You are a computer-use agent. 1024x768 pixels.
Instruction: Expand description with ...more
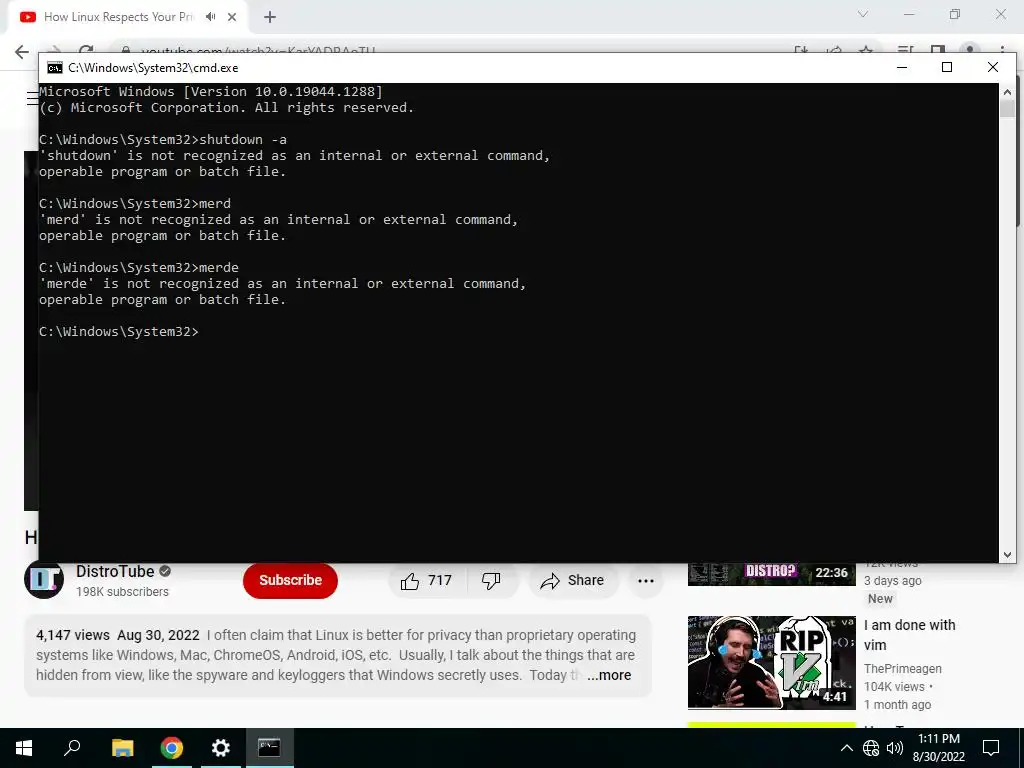click(609, 675)
